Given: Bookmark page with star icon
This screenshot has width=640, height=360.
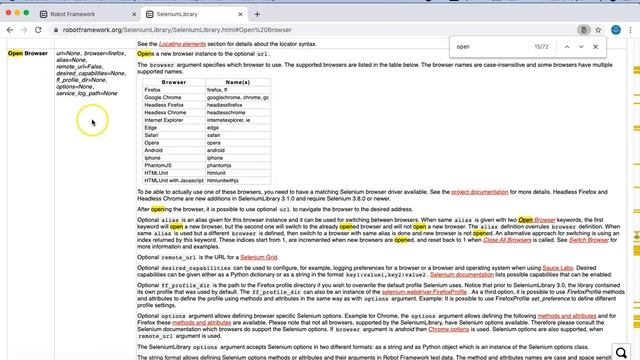Looking at the screenshot, I should [x=598, y=30].
